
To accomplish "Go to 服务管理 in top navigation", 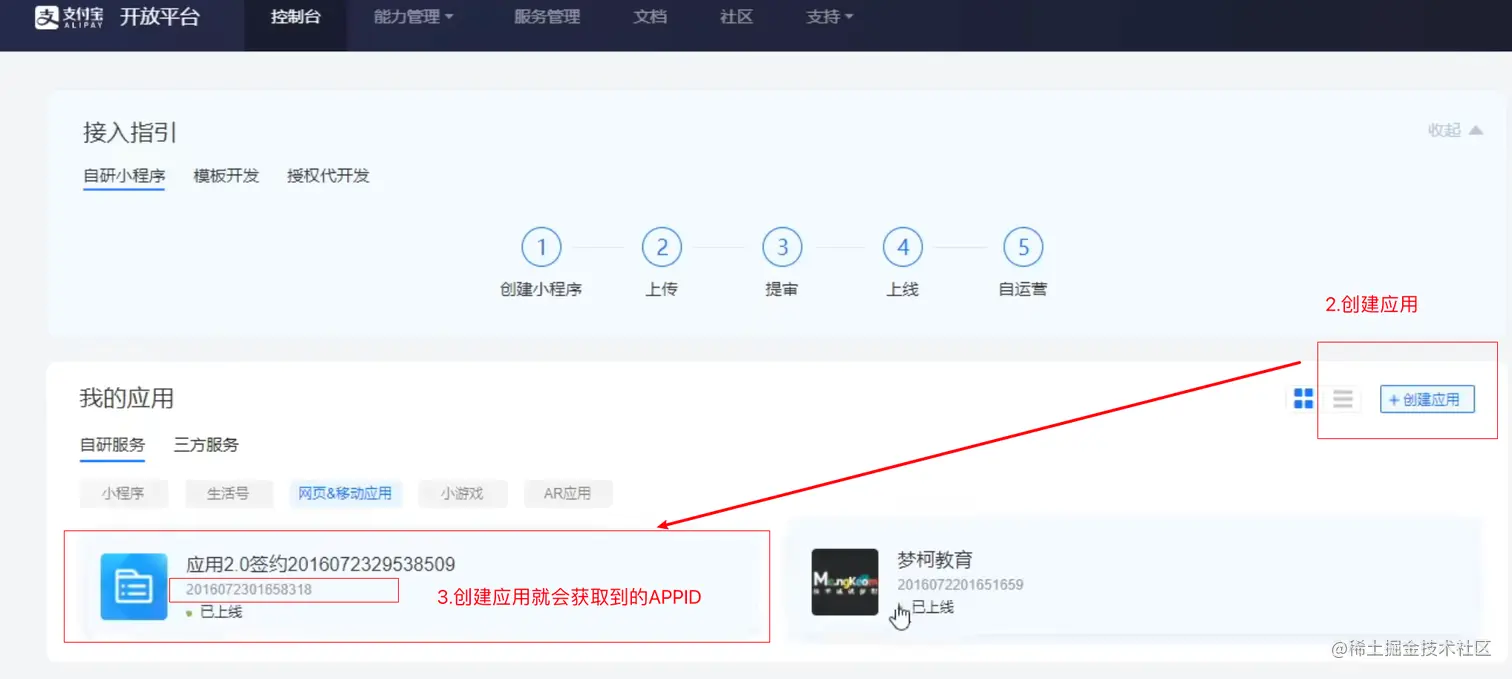I will (547, 17).
